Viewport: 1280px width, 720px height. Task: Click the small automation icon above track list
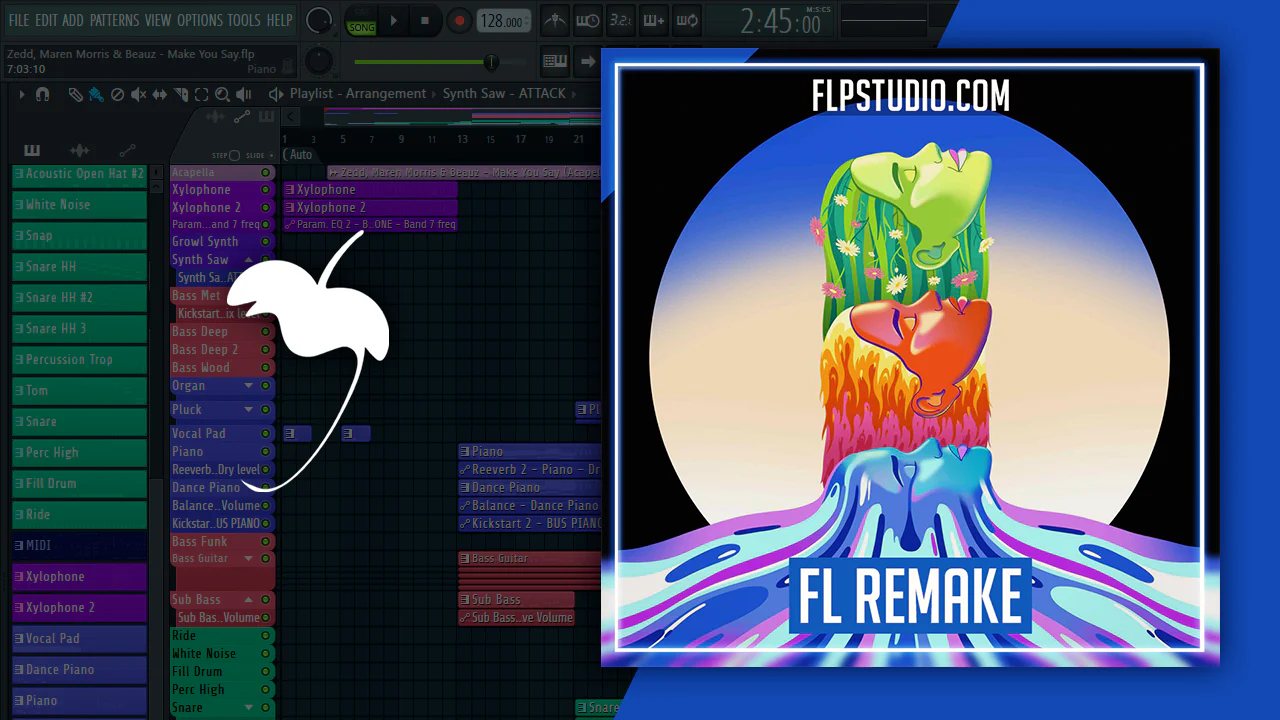[241, 117]
